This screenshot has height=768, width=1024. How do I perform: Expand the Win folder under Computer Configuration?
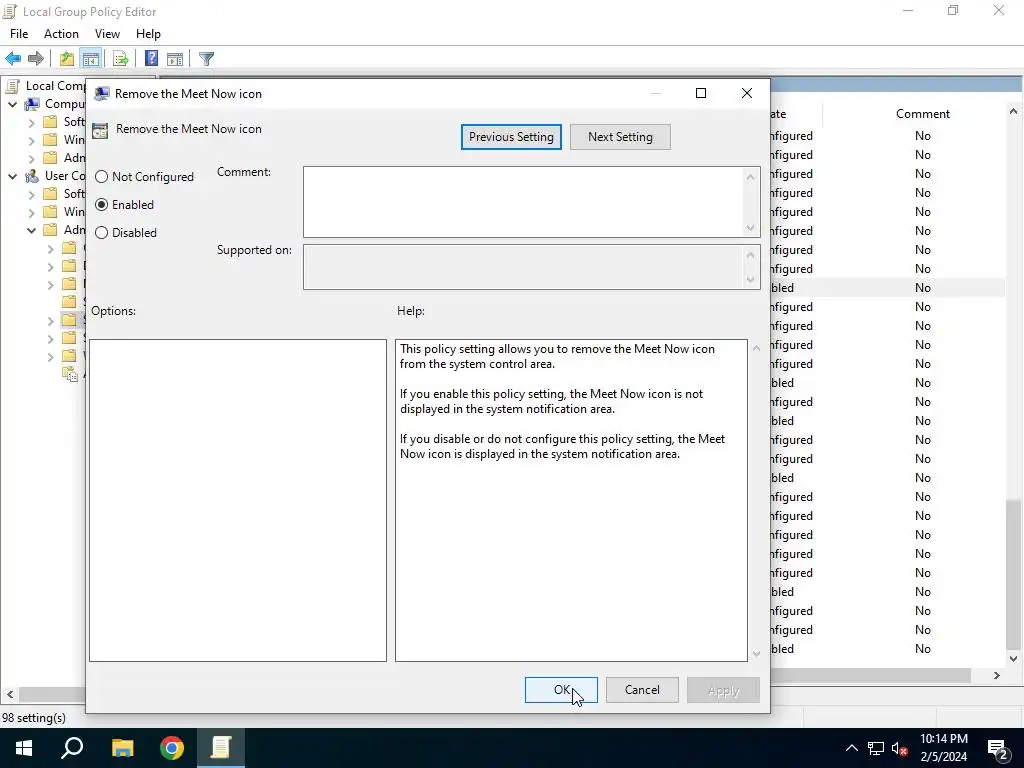31,140
